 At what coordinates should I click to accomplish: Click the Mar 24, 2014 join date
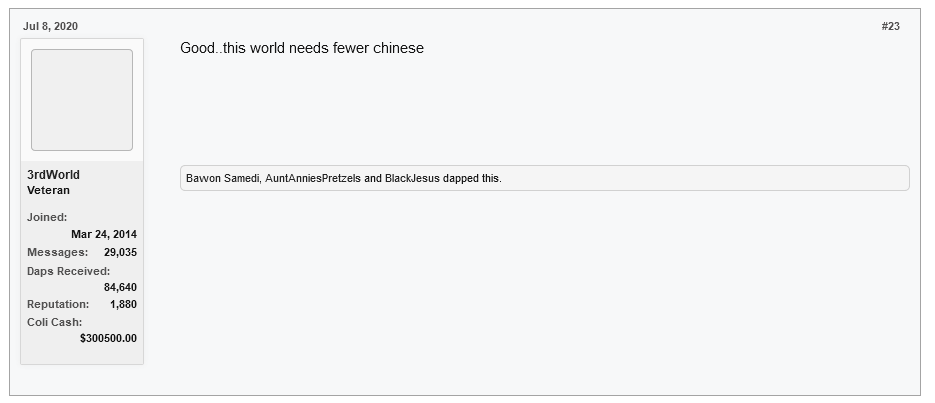click(x=104, y=235)
